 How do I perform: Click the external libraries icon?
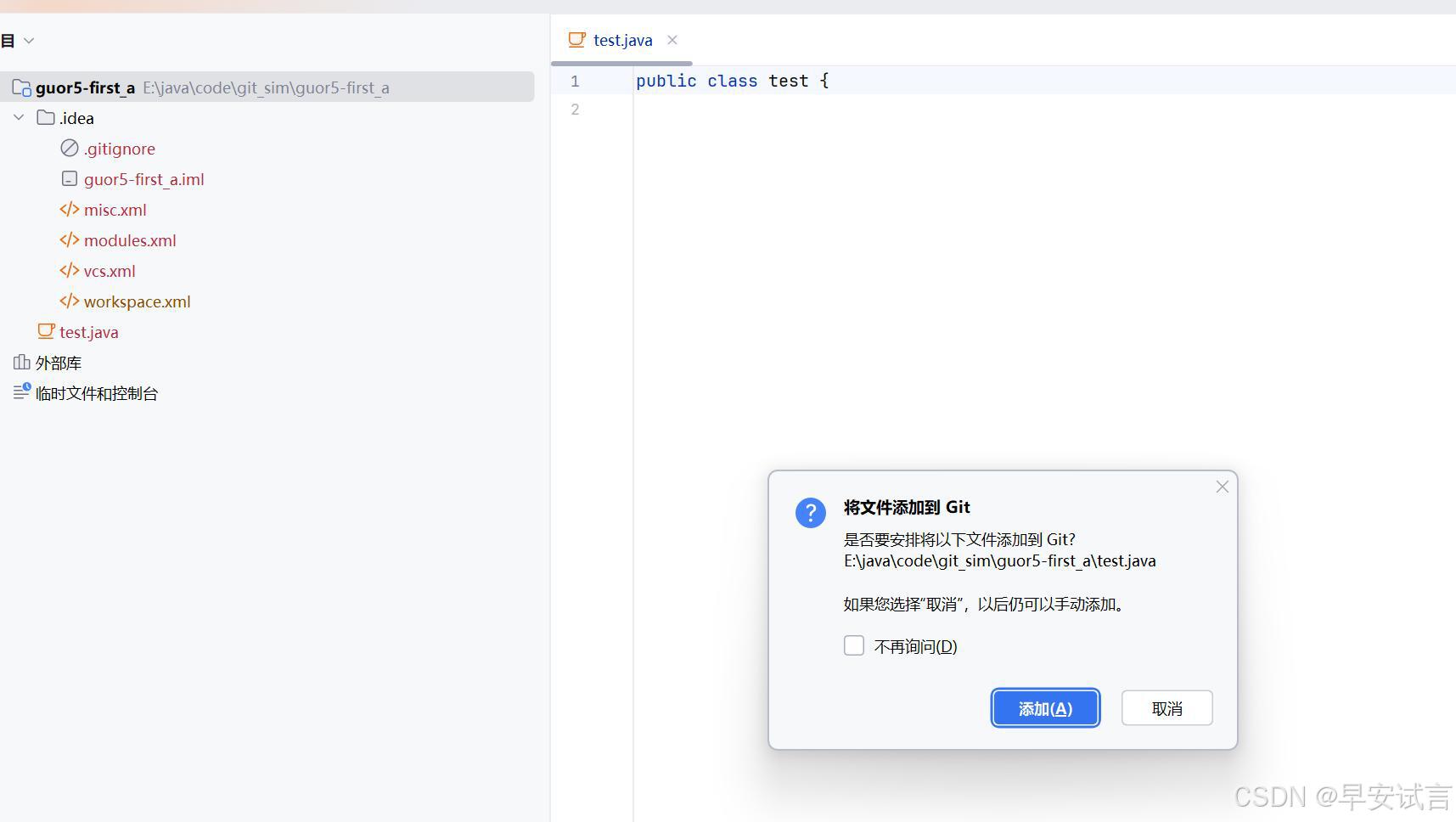pos(22,363)
